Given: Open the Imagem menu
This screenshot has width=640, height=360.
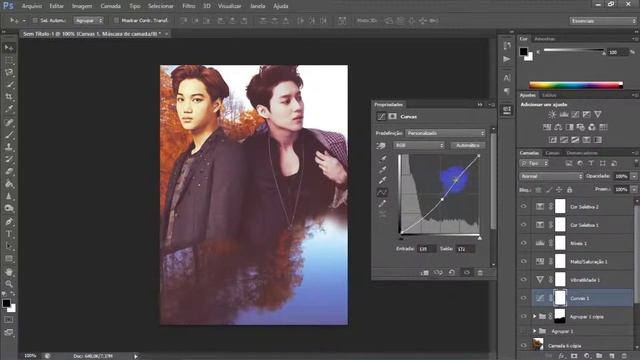Looking at the screenshot, I should tap(82, 6).
